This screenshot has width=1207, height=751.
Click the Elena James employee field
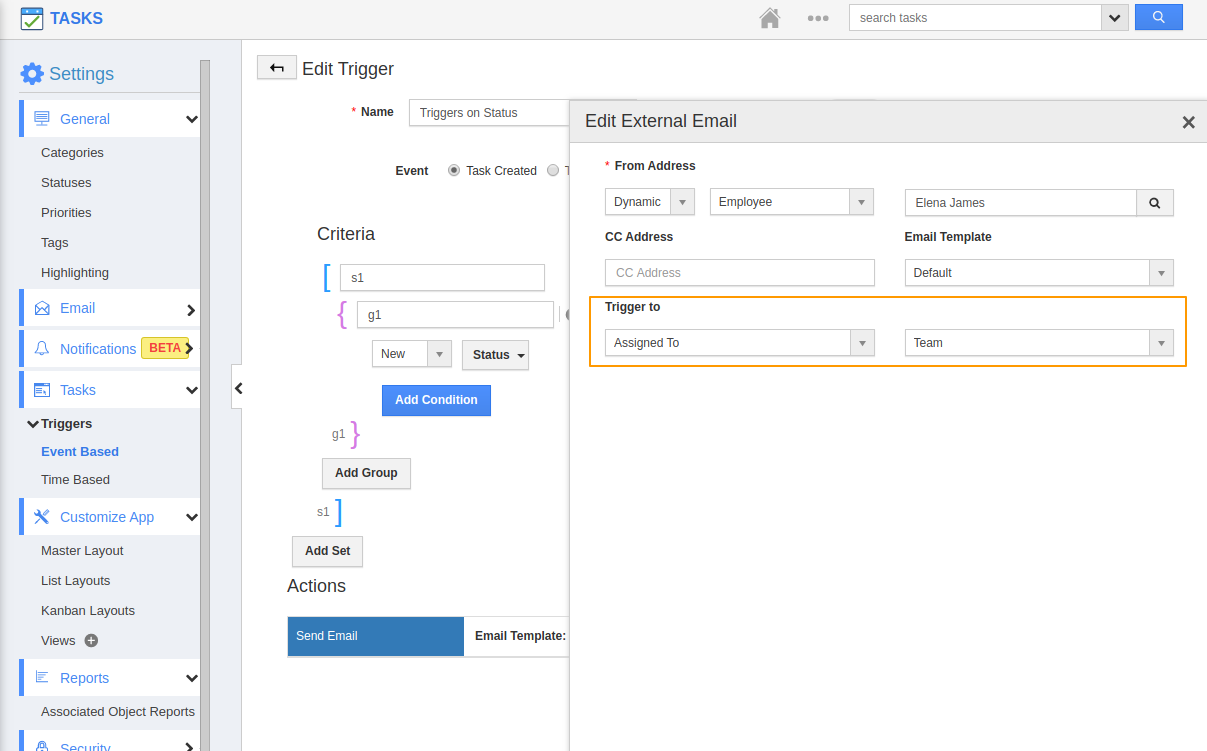(x=1020, y=203)
